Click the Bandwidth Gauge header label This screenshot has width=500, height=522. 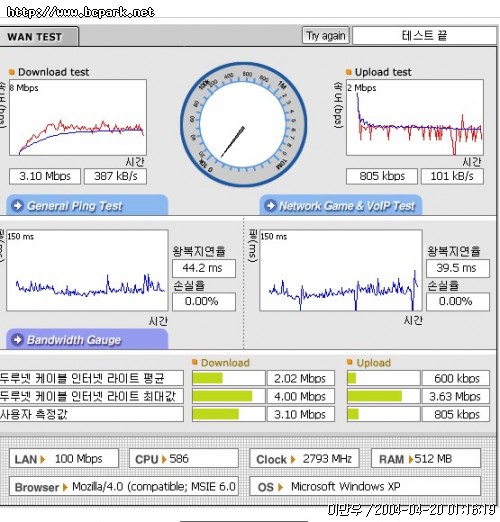(x=74, y=340)
